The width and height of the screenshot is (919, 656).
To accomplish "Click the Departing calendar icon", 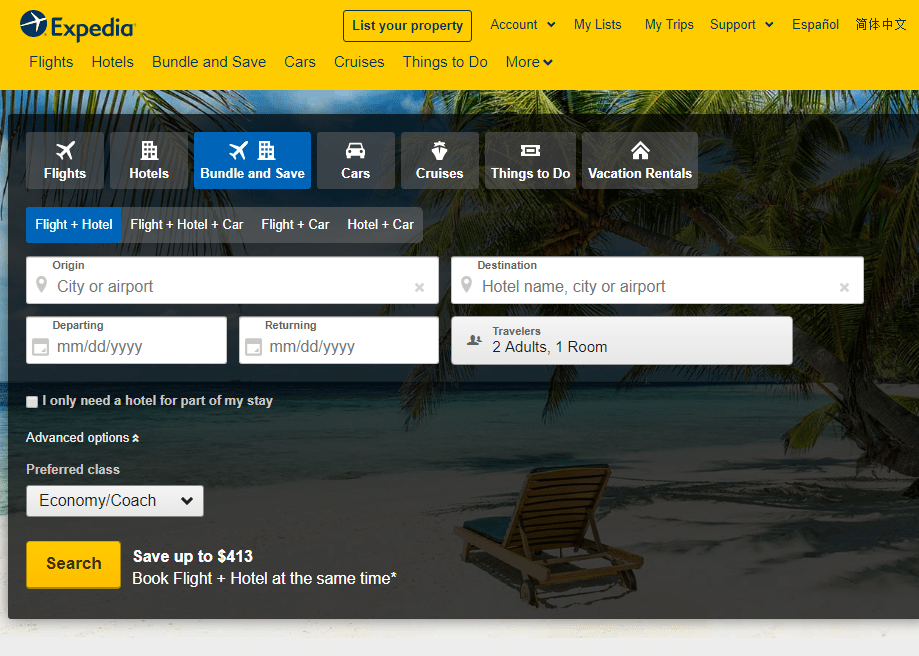I will click(40, 347).
